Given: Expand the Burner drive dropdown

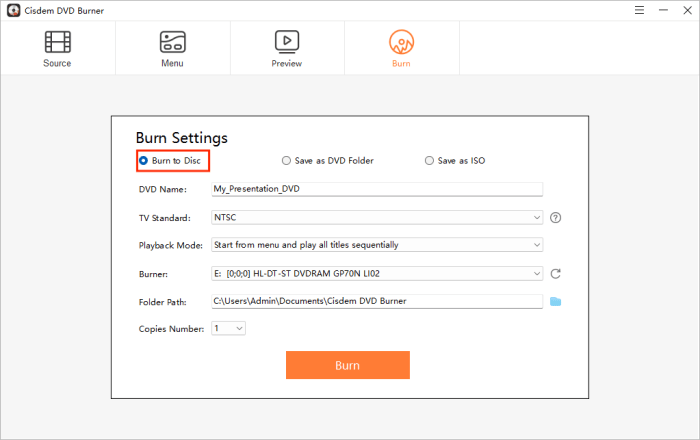Looking at the screenshot, I should (x=376, y=273).
